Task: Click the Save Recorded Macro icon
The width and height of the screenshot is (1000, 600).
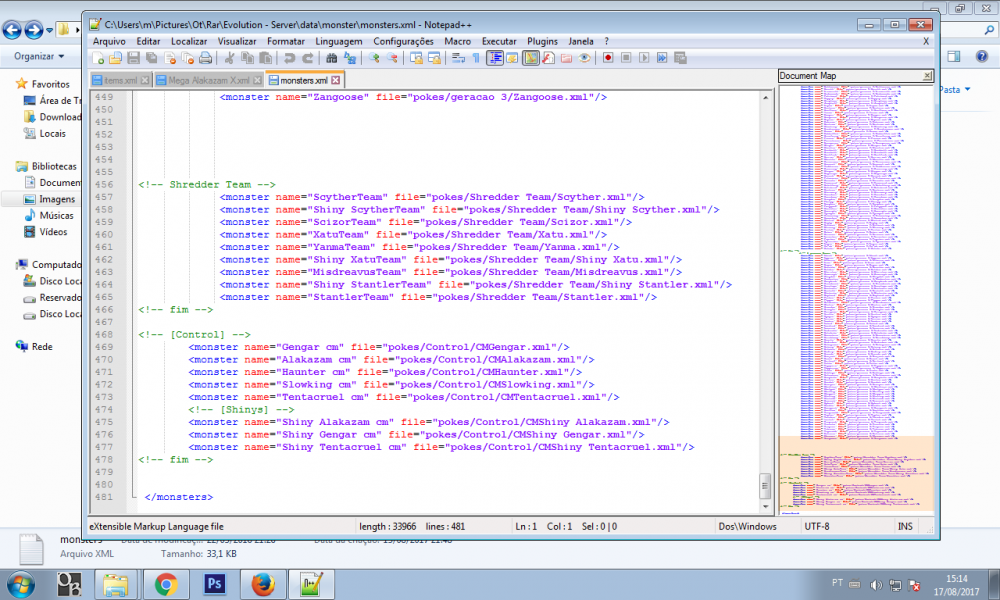Action: (x=680, y=58)
